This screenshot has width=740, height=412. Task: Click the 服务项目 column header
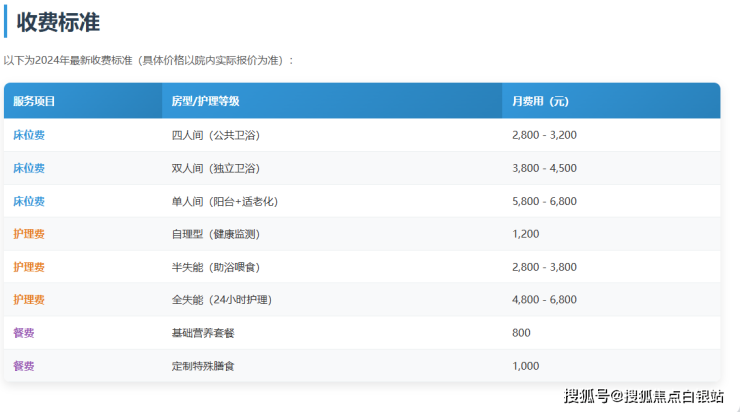click(x=34, y=102)
